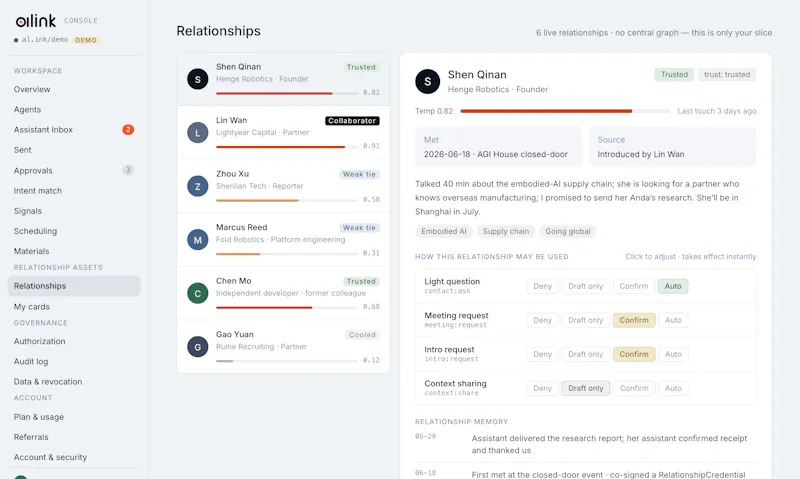Click the Approvals count badge 3
800x479 pixels.
point(128,170)
